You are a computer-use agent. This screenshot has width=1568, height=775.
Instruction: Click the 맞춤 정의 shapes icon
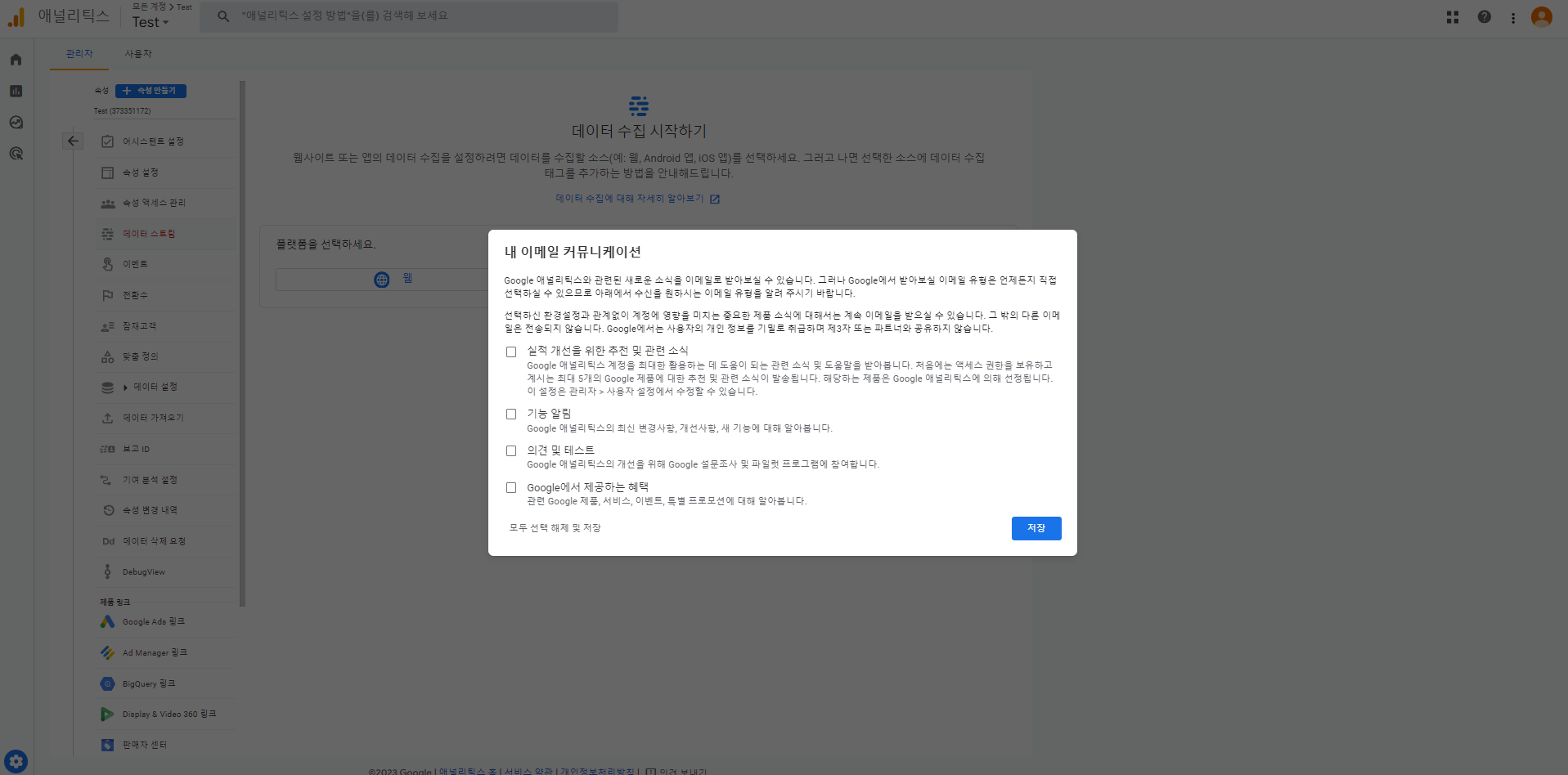click(x=107, y=356)
